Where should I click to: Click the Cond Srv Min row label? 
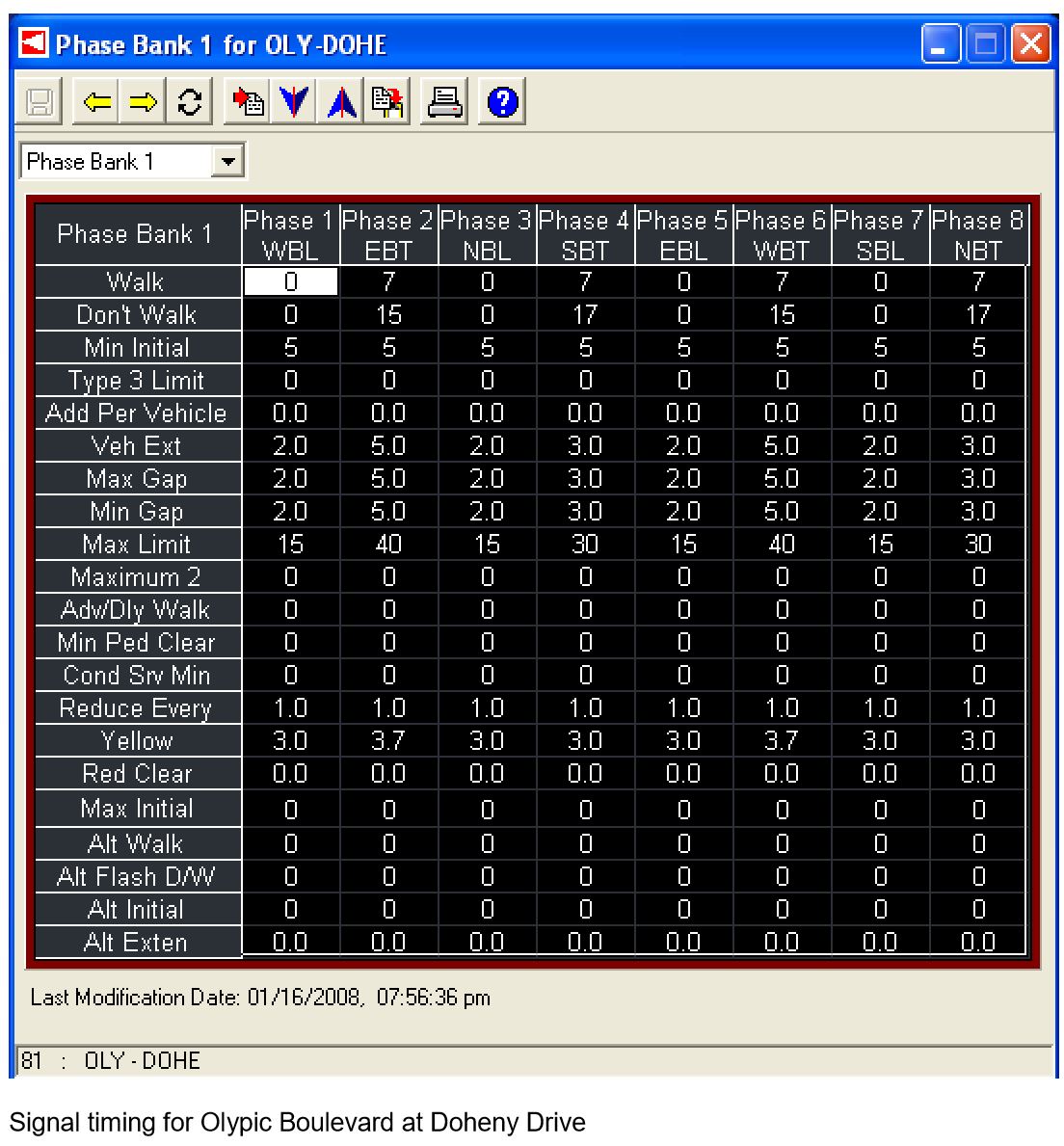138,676
